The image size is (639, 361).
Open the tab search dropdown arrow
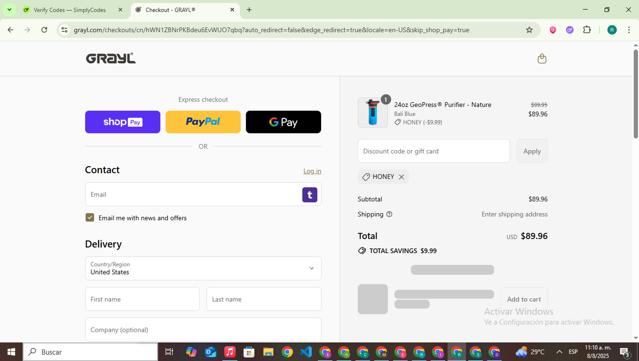coord(9,10)
